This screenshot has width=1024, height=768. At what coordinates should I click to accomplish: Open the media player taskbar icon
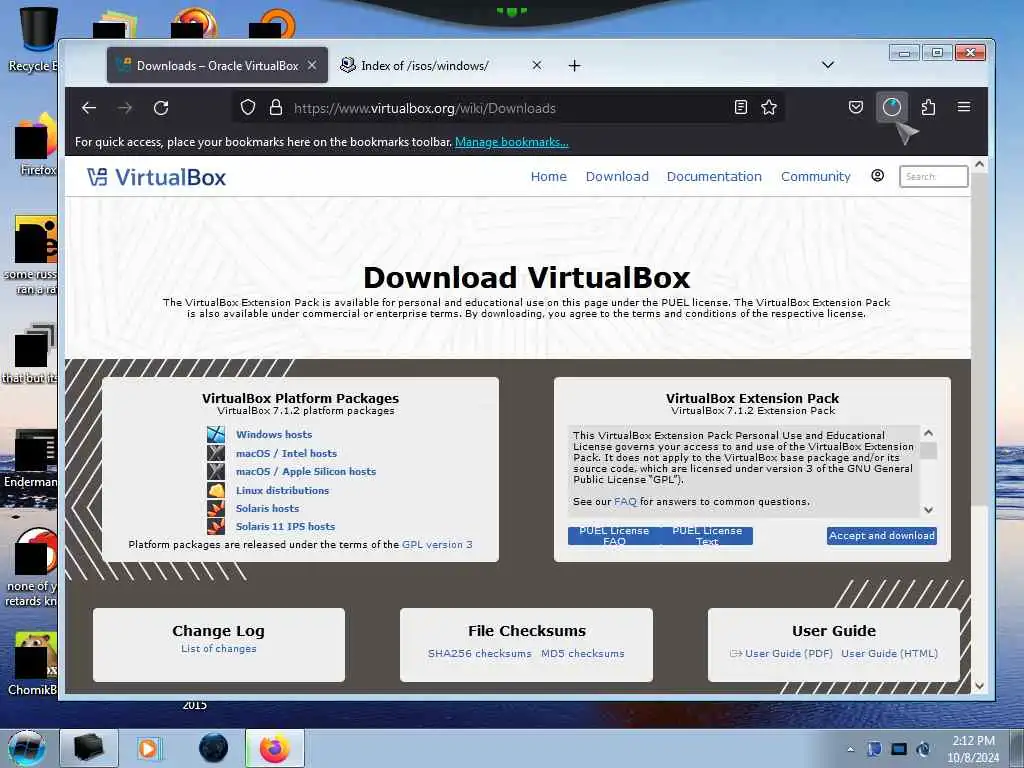(148, 748)
